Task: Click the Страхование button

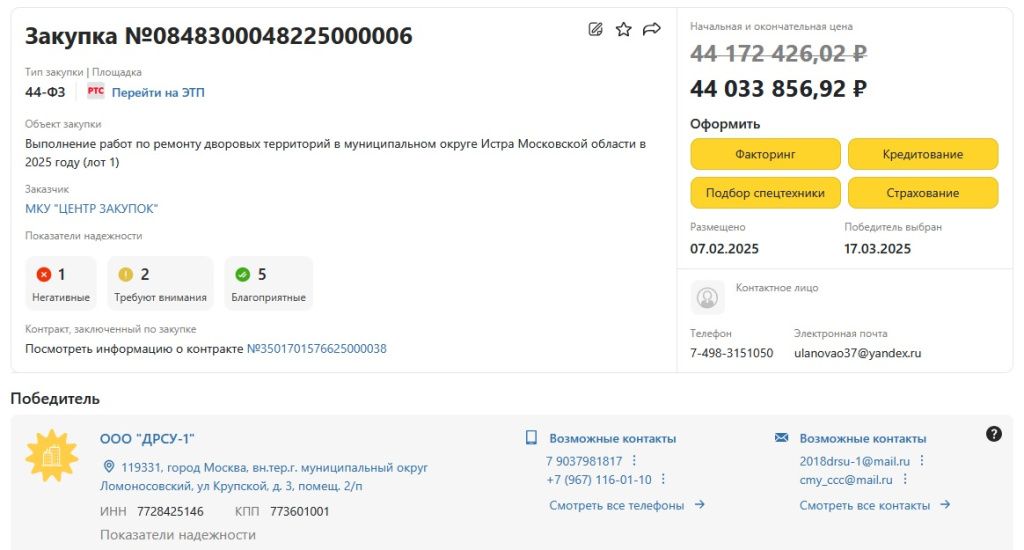Action: pyautogui.click(x=922, y=193)
